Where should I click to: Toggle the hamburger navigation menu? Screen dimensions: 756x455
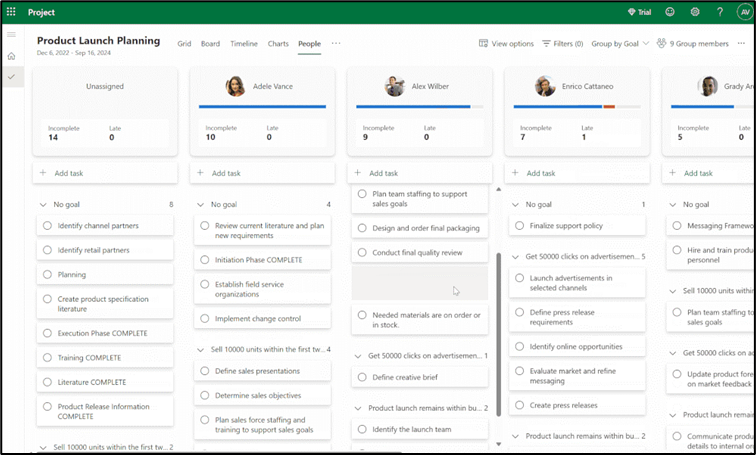coord(11,34)
